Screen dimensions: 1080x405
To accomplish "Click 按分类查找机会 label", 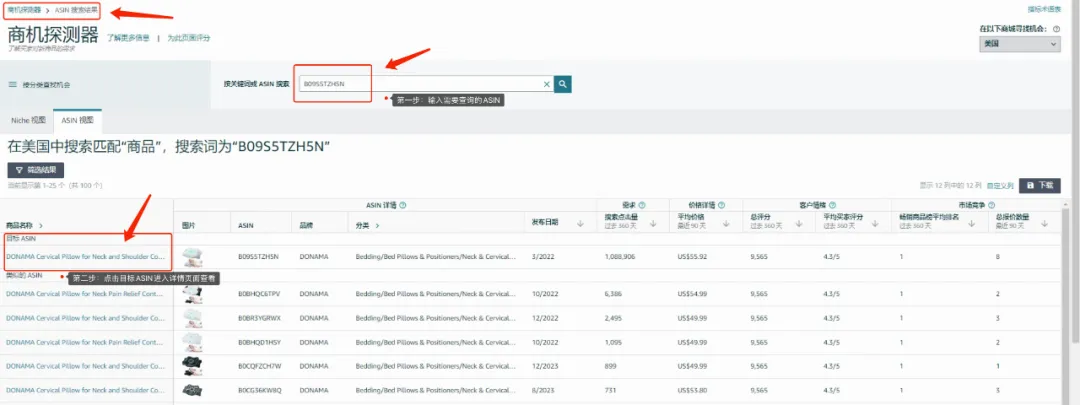I will click(x=46, y=85).
